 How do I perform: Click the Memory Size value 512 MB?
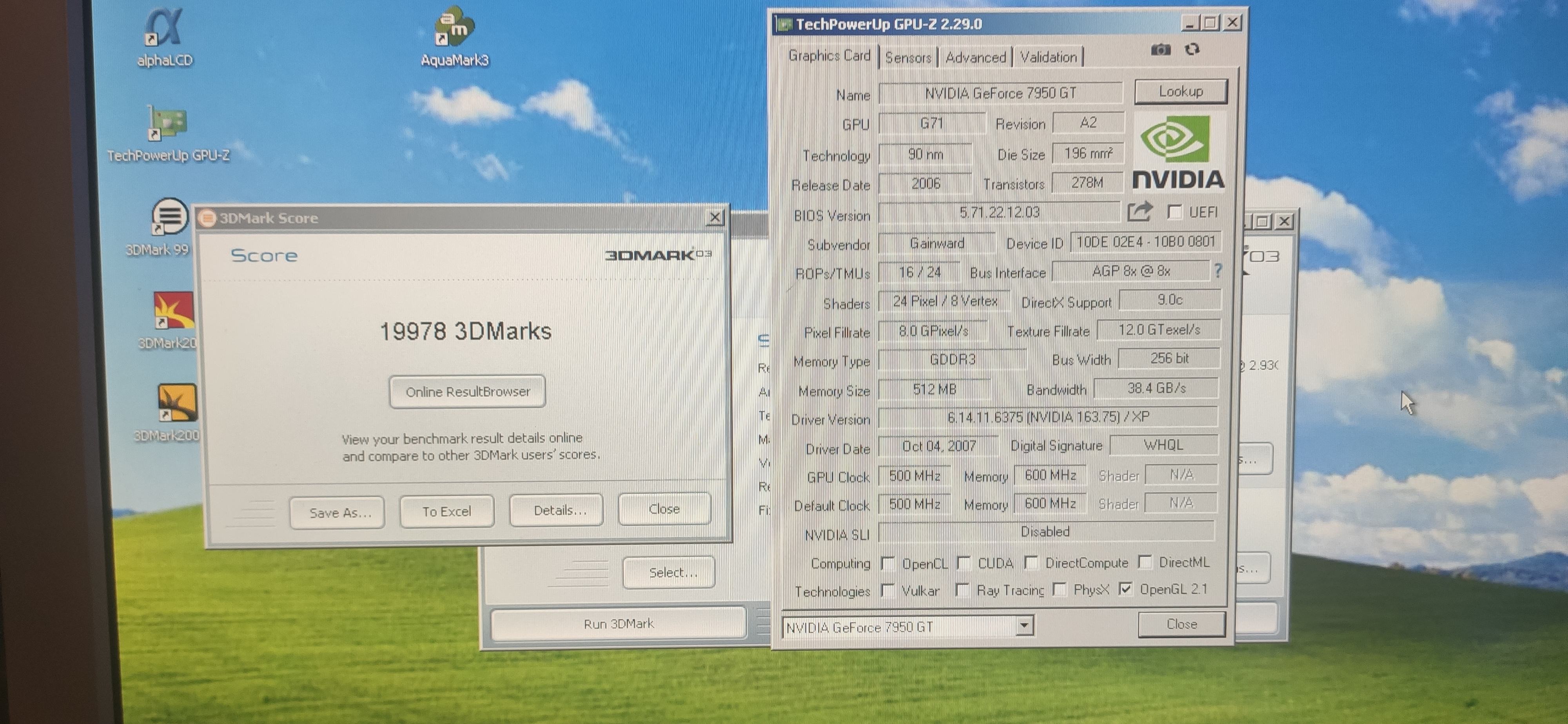935,389
